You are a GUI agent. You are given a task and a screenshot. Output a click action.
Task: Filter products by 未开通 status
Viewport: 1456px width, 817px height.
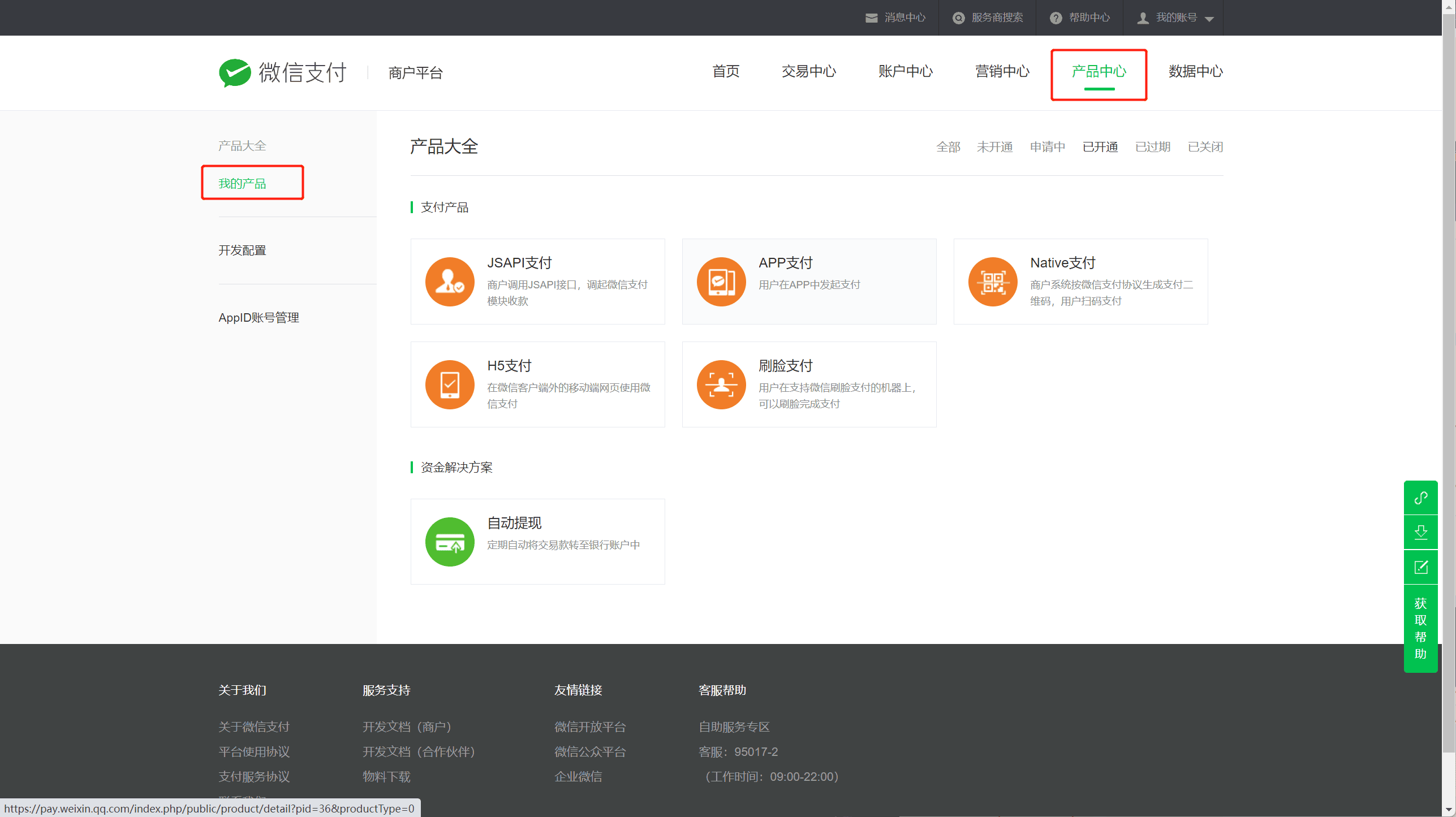point(994,147)
